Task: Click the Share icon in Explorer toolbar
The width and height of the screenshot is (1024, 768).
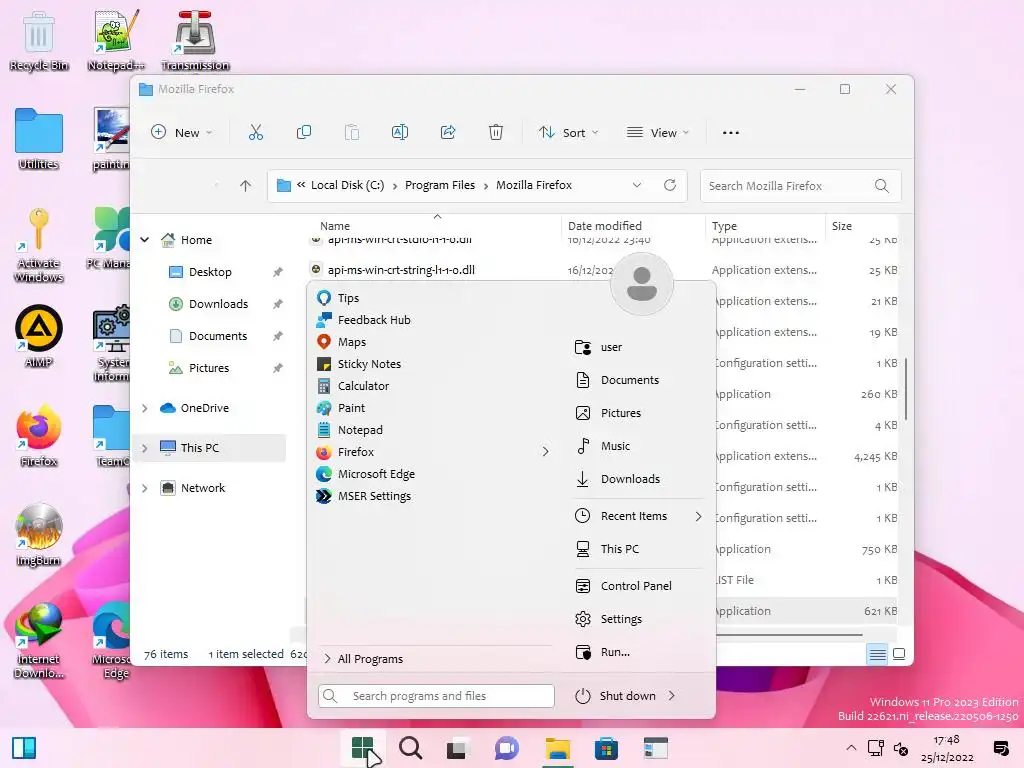Action: coord(448,133)
